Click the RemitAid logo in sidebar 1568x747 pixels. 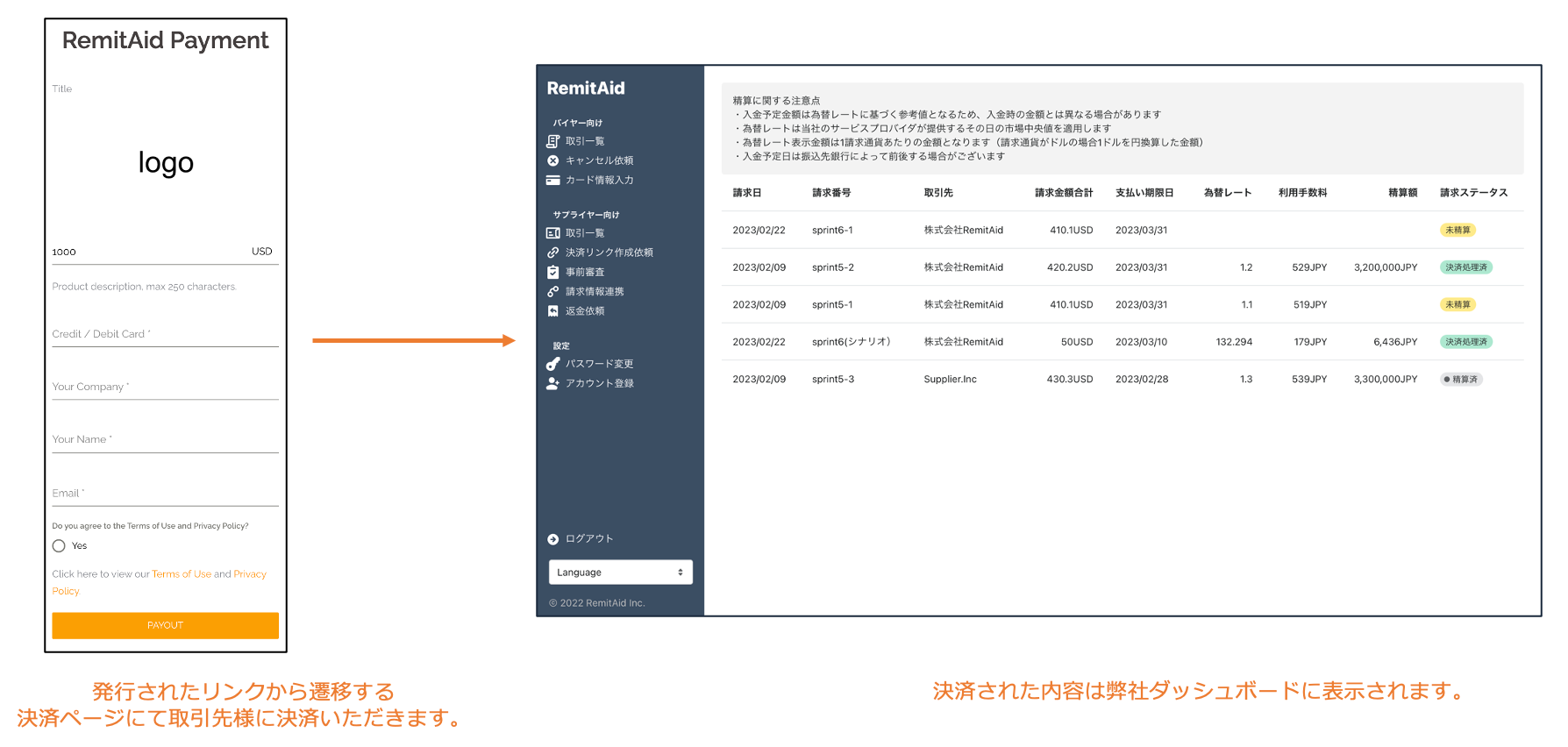pos(586,88)
